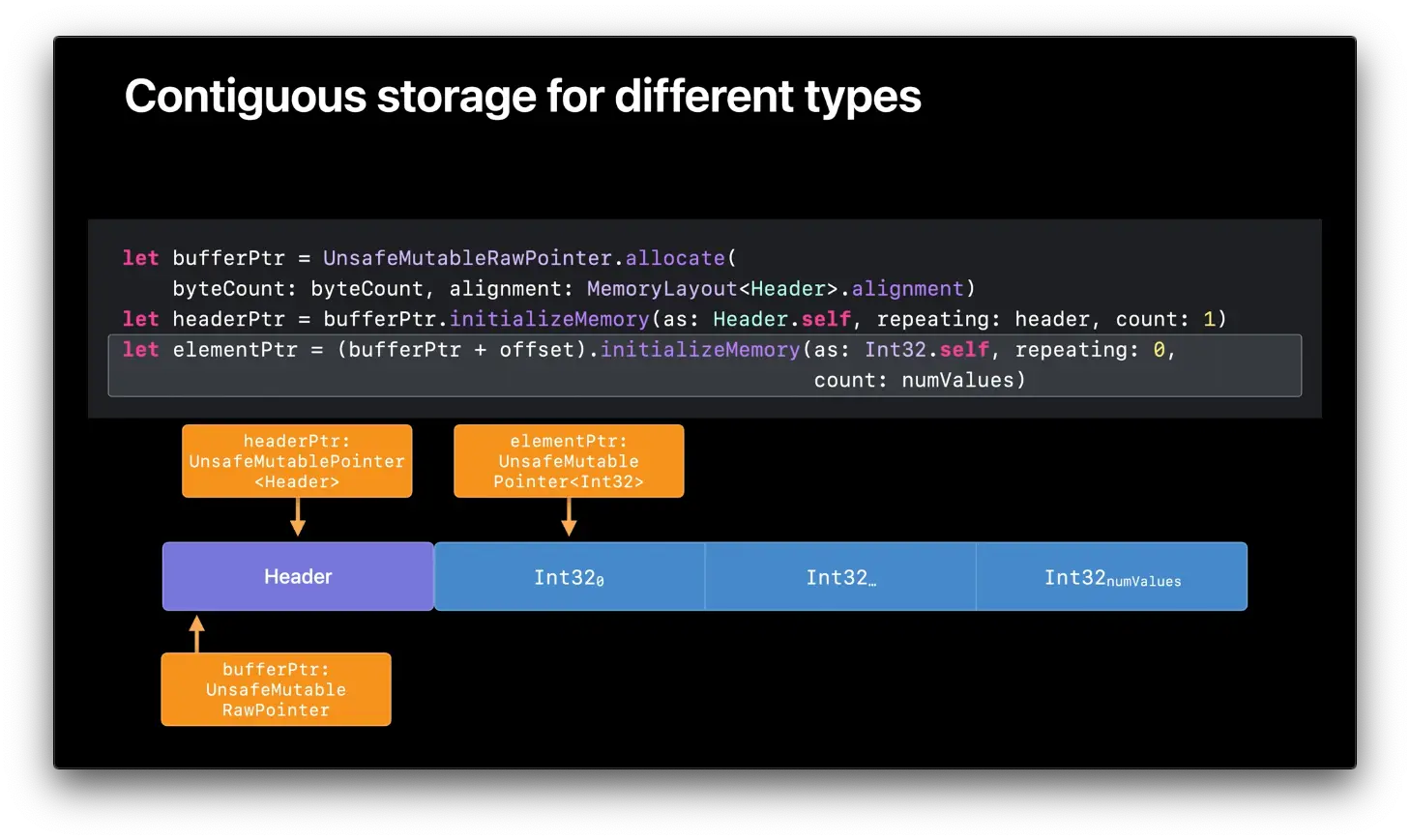
Task: Click the orange headerPtr label box
Action: [297, 461]
